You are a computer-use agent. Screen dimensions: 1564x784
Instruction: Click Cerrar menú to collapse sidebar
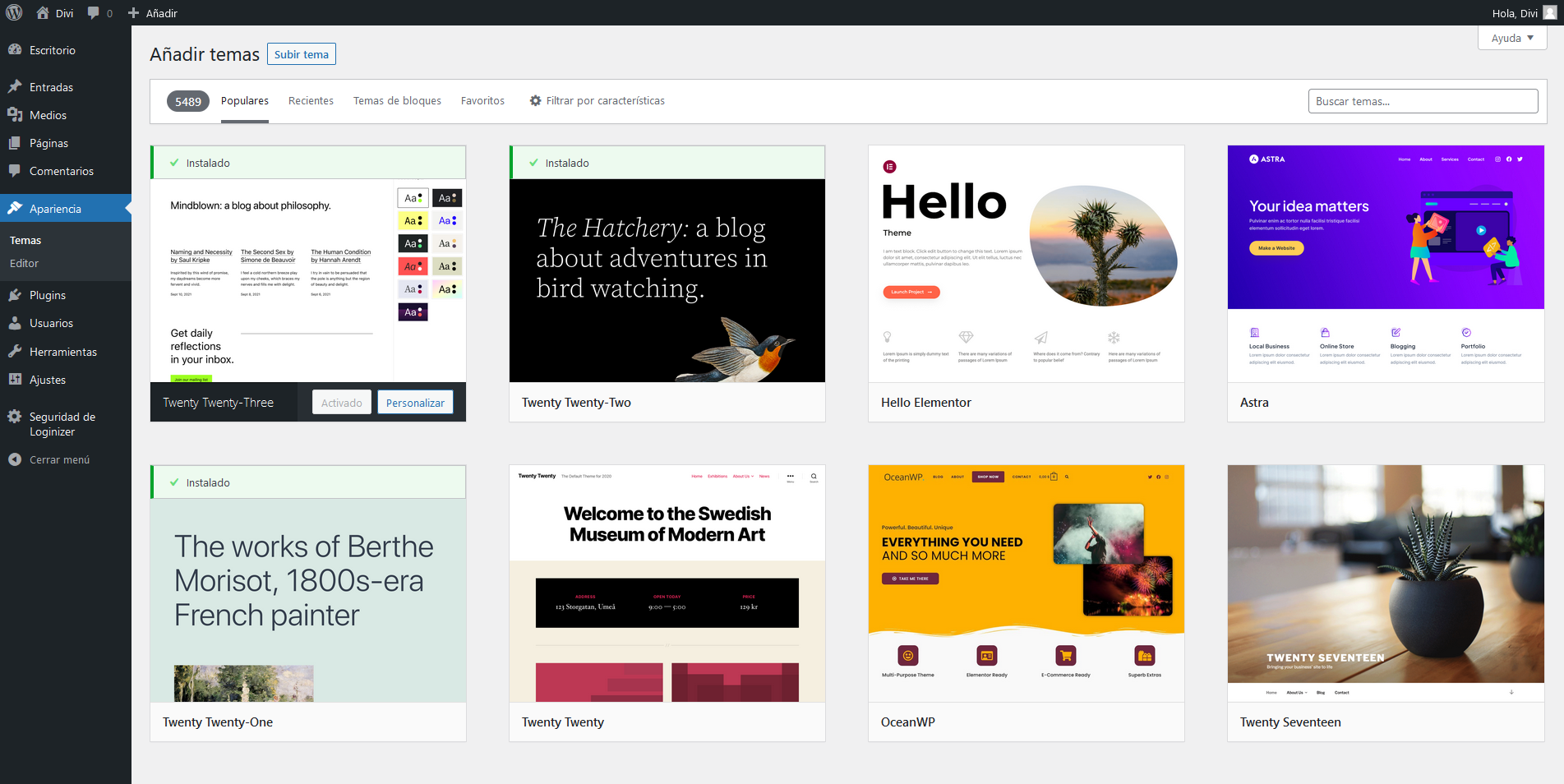coord(66,459)
